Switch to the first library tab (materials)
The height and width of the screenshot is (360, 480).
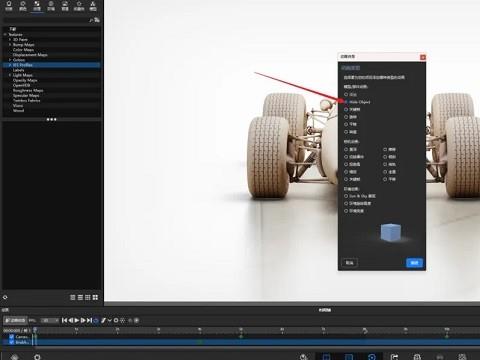[9, 6]
